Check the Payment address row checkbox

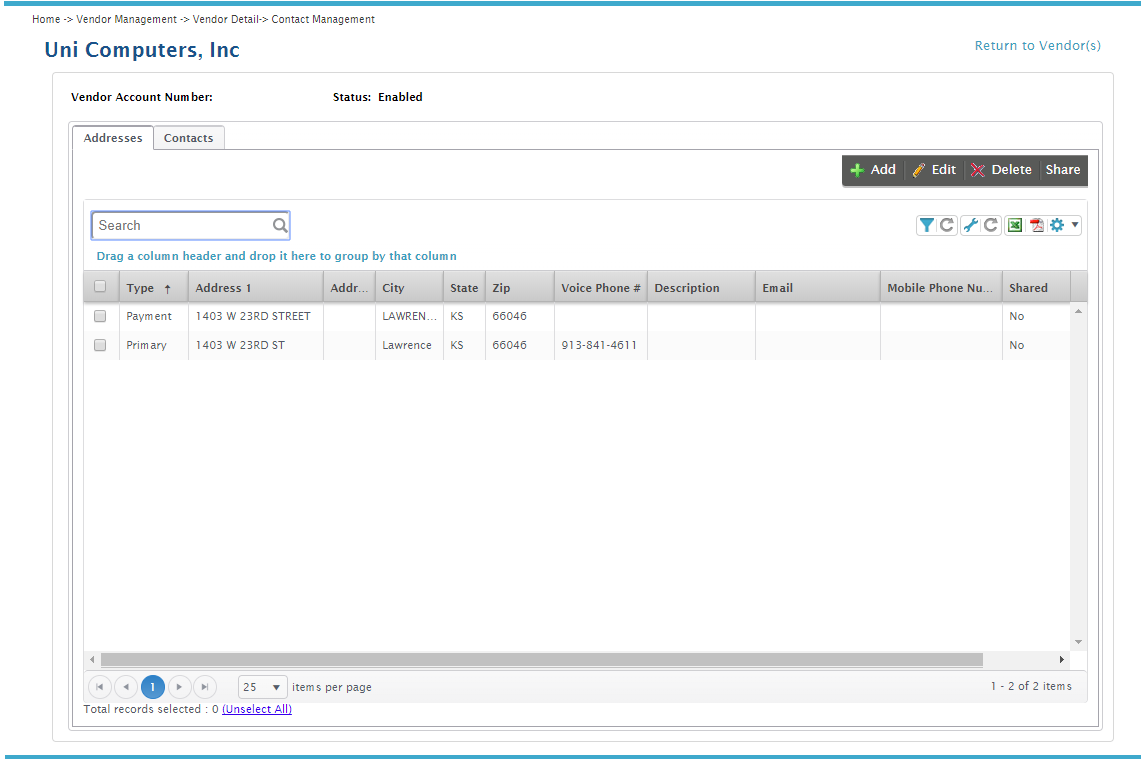(100, 316)
